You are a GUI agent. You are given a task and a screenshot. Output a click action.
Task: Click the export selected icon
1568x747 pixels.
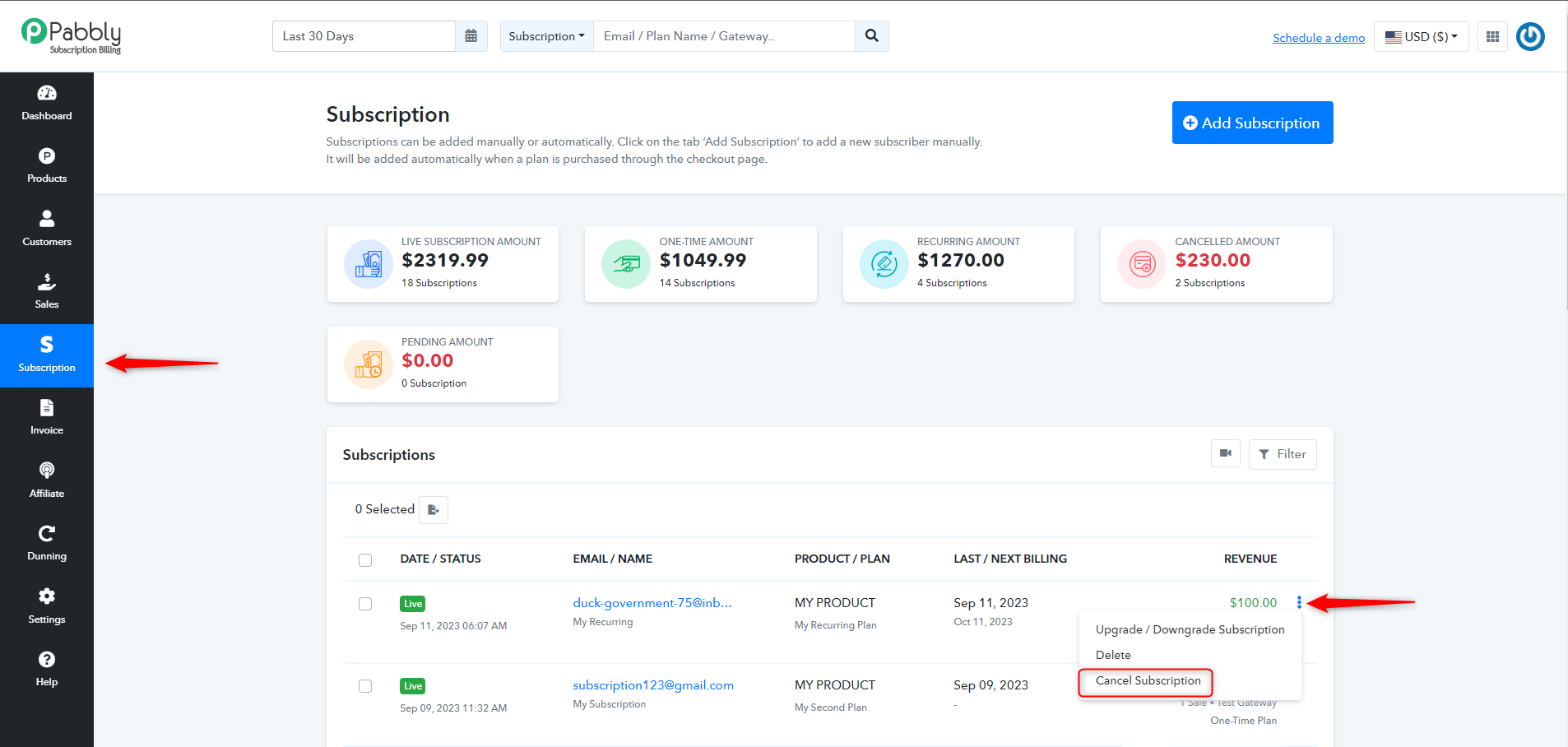click(434, 510)
